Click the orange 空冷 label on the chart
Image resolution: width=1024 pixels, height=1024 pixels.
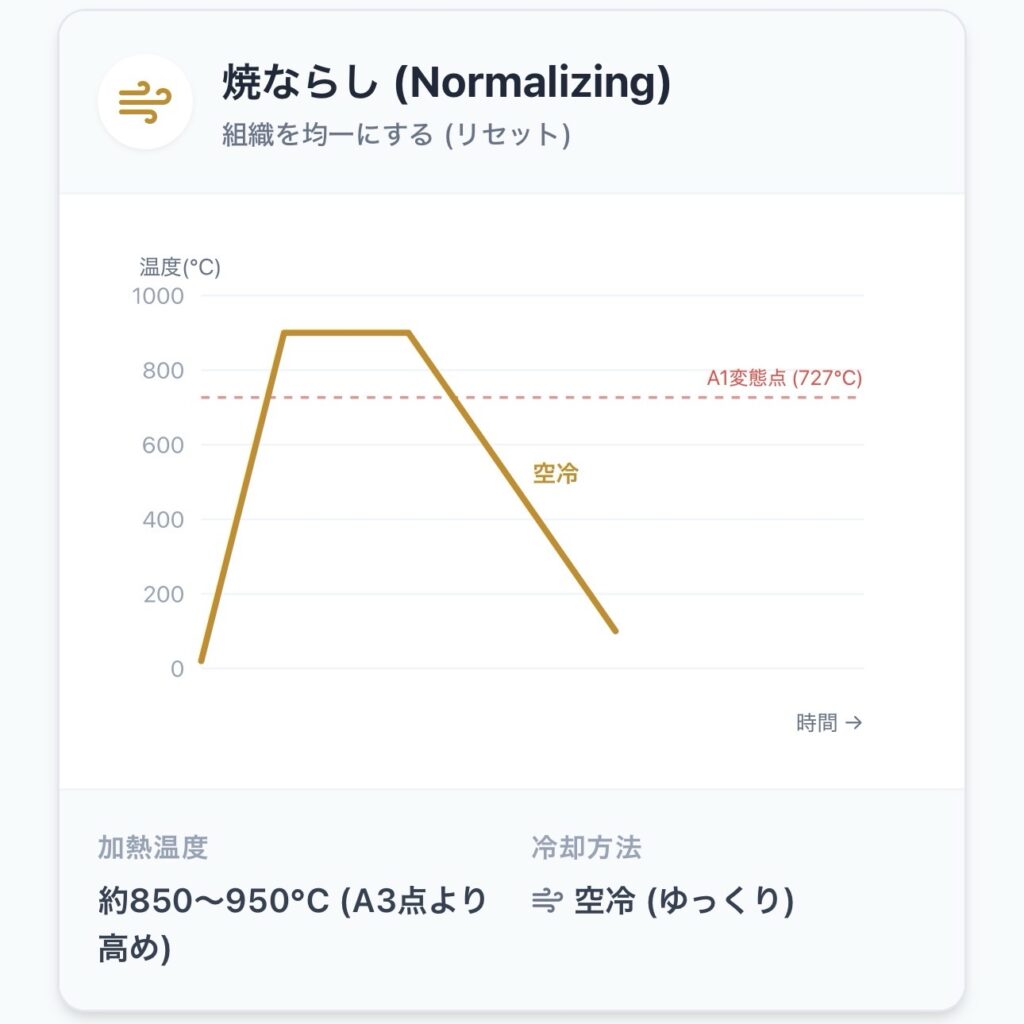click(x=556, y=474)
